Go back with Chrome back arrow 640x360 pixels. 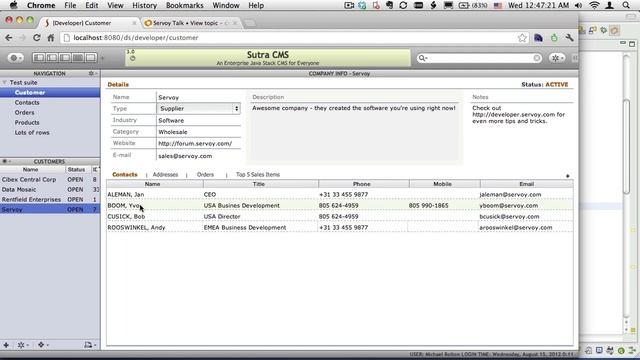9,38
